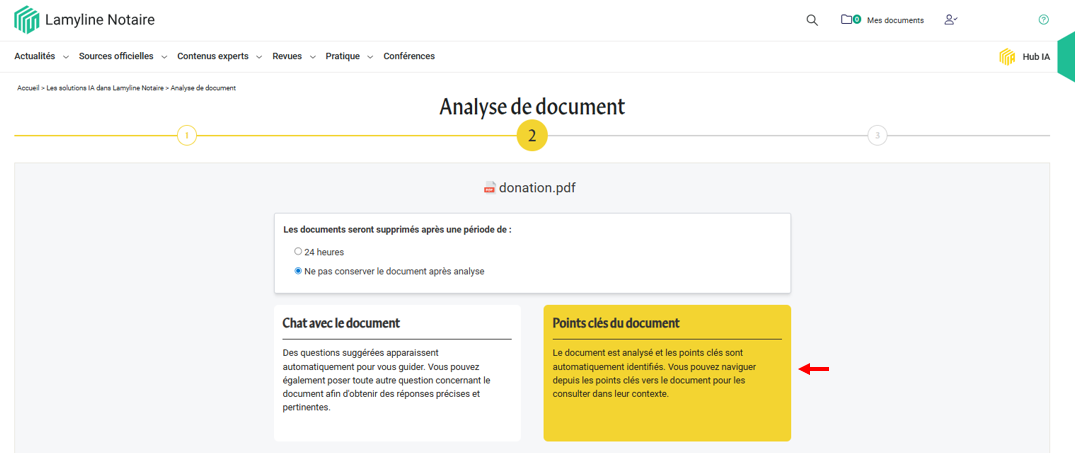Click the Analyse de document page heading
1075x453 pixels.
(x=532, y=106)
